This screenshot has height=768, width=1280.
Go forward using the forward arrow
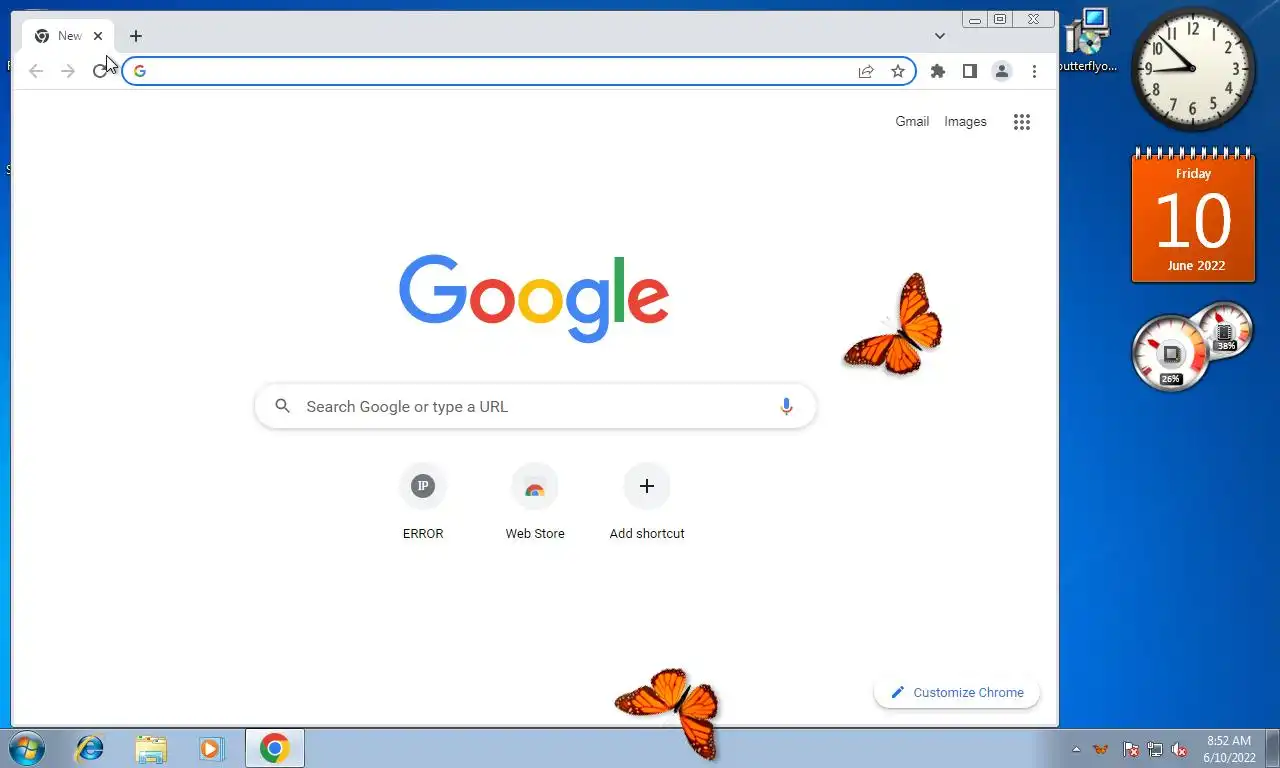pyautogui.click(x=68, y=71)
